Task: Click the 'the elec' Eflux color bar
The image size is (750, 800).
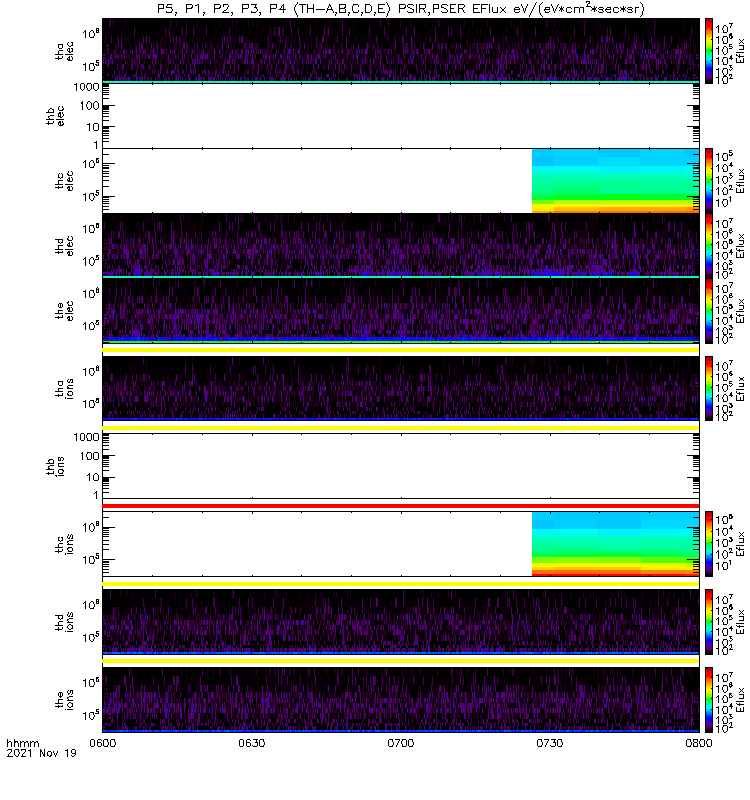Action: click(x=709, y=310)
